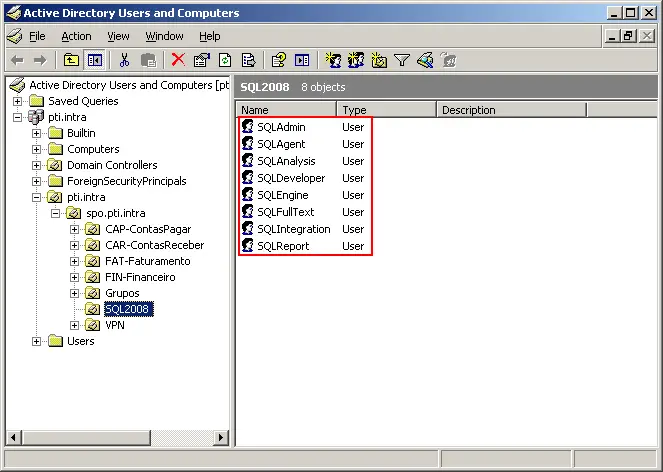Expand the Saved Queries node
Viewport: 663px width, 472px height.
[17, 102]
